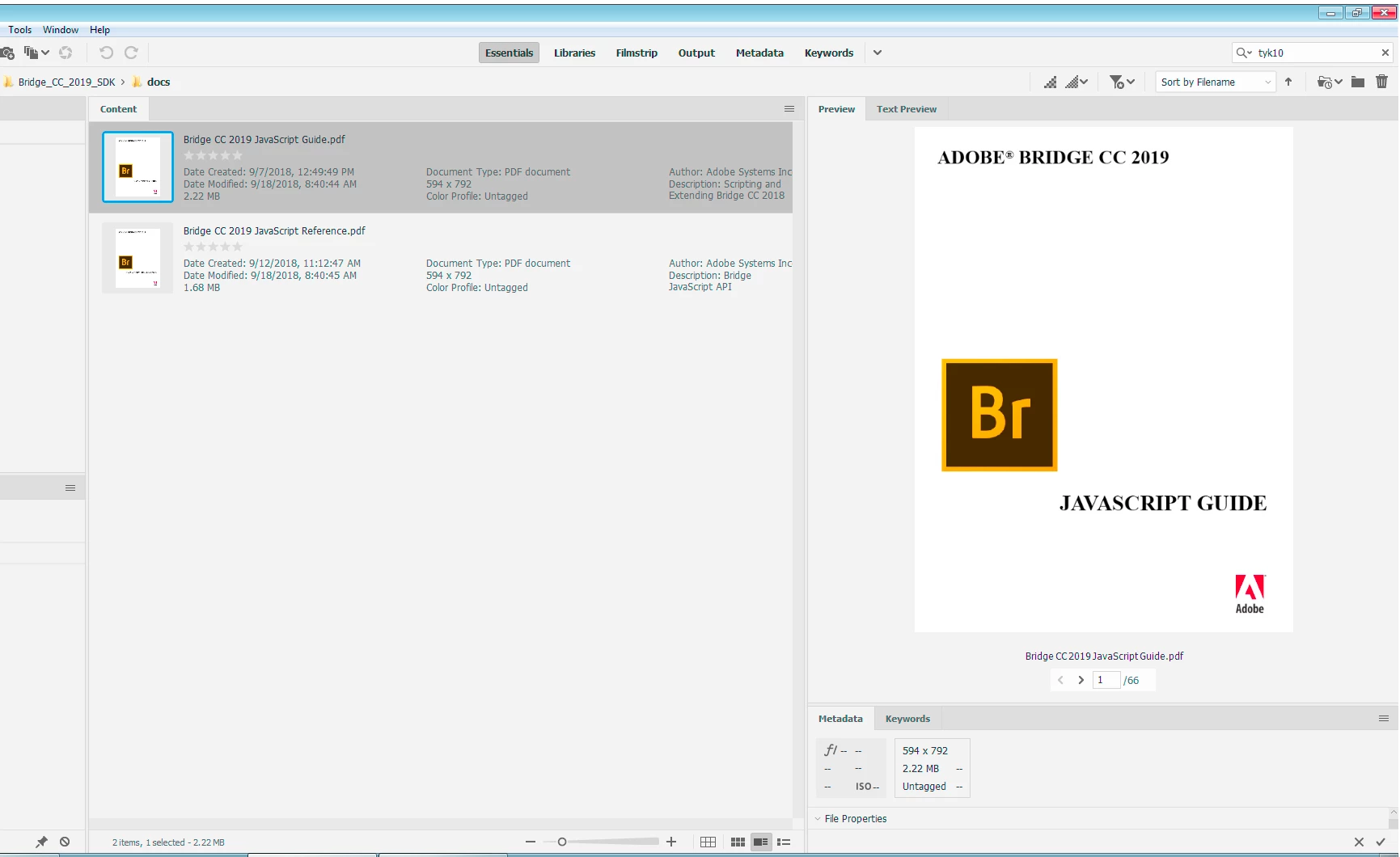Open the search options magnifier dropdown
This screenshot has height=857, width=1400.
tap(1244, 53)
